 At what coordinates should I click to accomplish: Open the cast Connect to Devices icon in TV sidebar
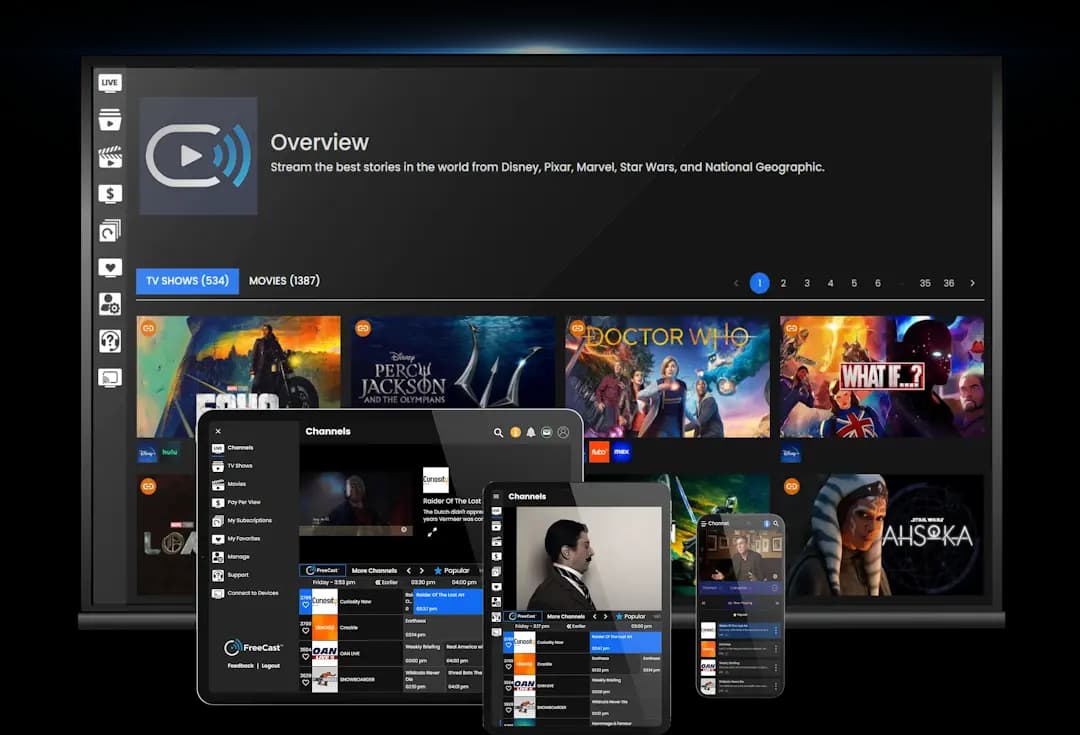click(110, 378)
